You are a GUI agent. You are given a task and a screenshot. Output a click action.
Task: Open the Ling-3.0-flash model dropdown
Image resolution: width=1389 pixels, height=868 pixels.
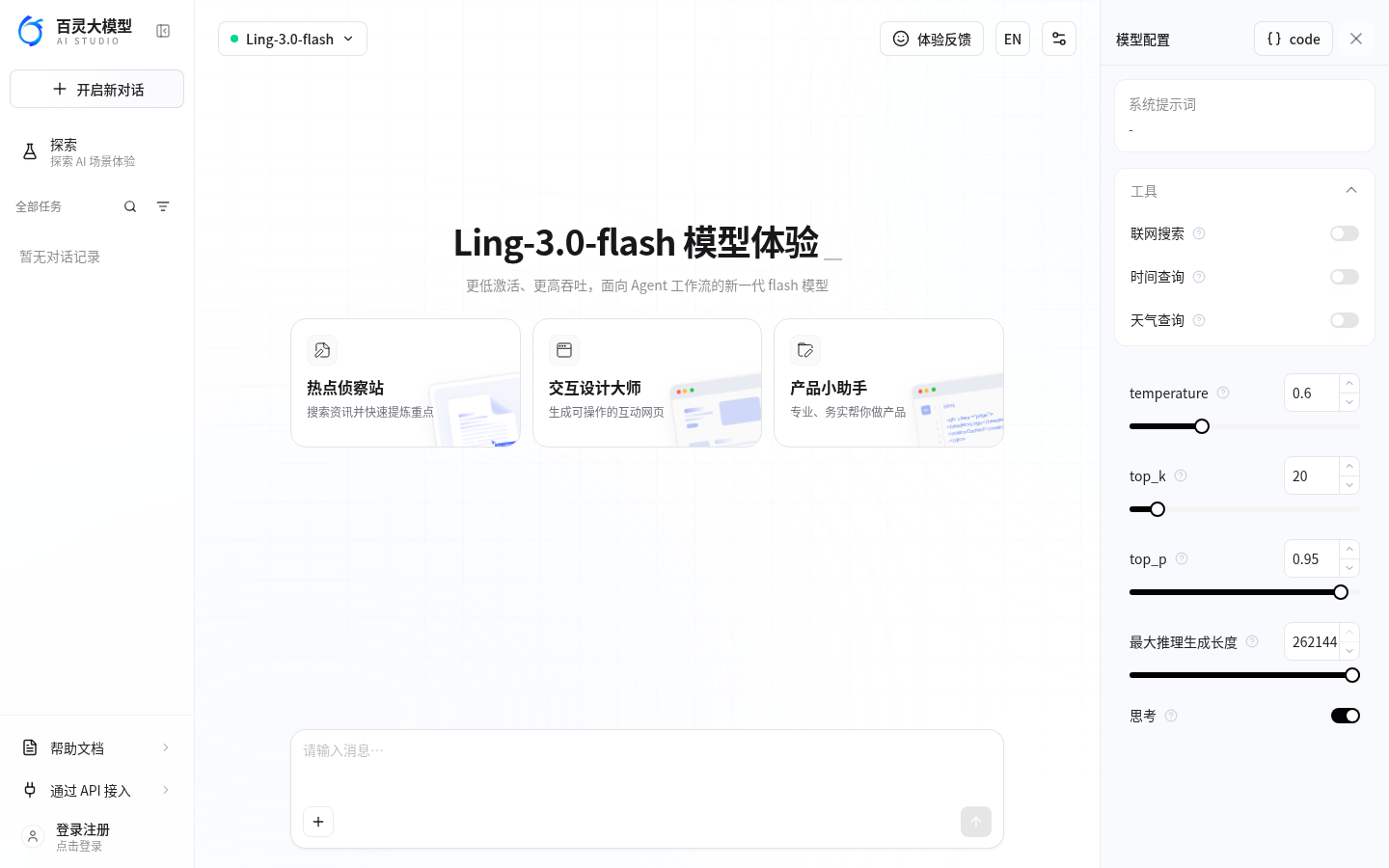point(292,39)
